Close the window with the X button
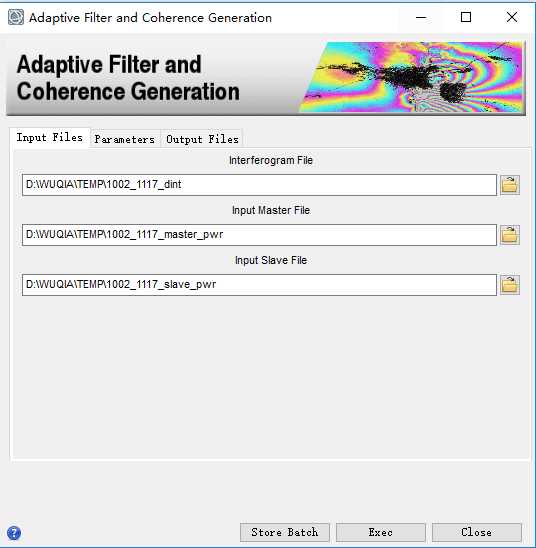 [x=512, y=17]
